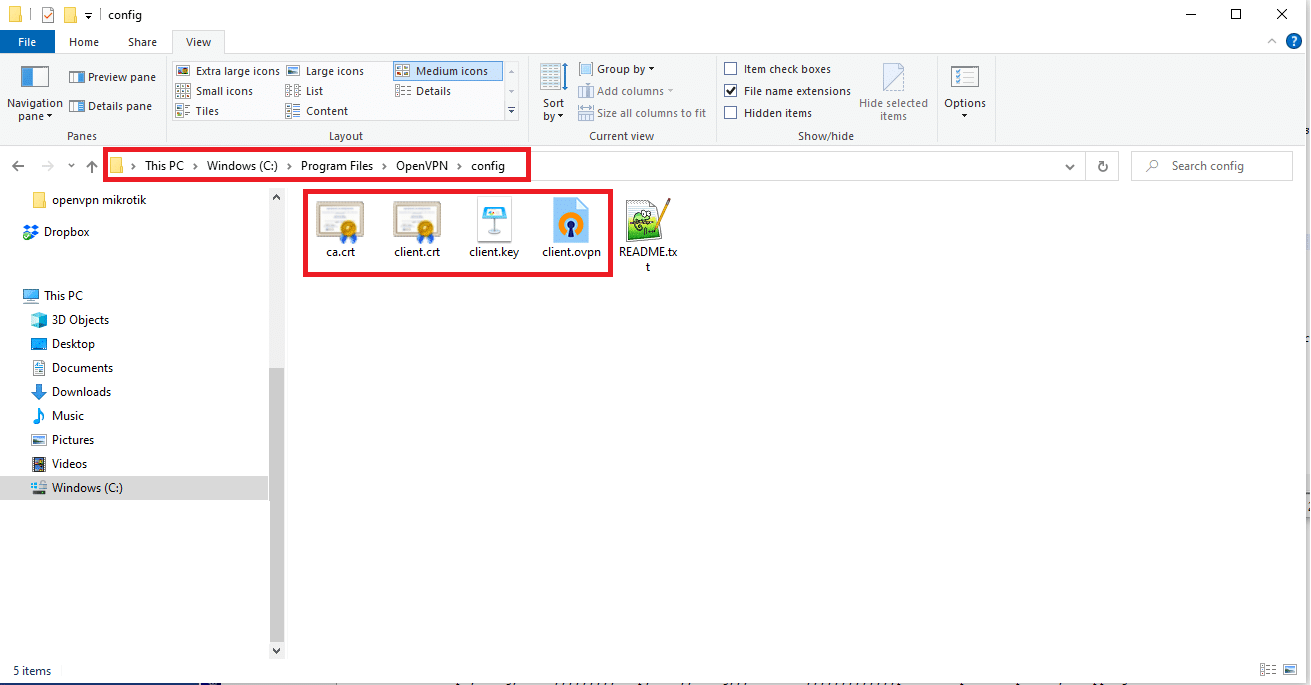
Task: Click the Properties quick access icon
Action: click(x=47, y=15)
